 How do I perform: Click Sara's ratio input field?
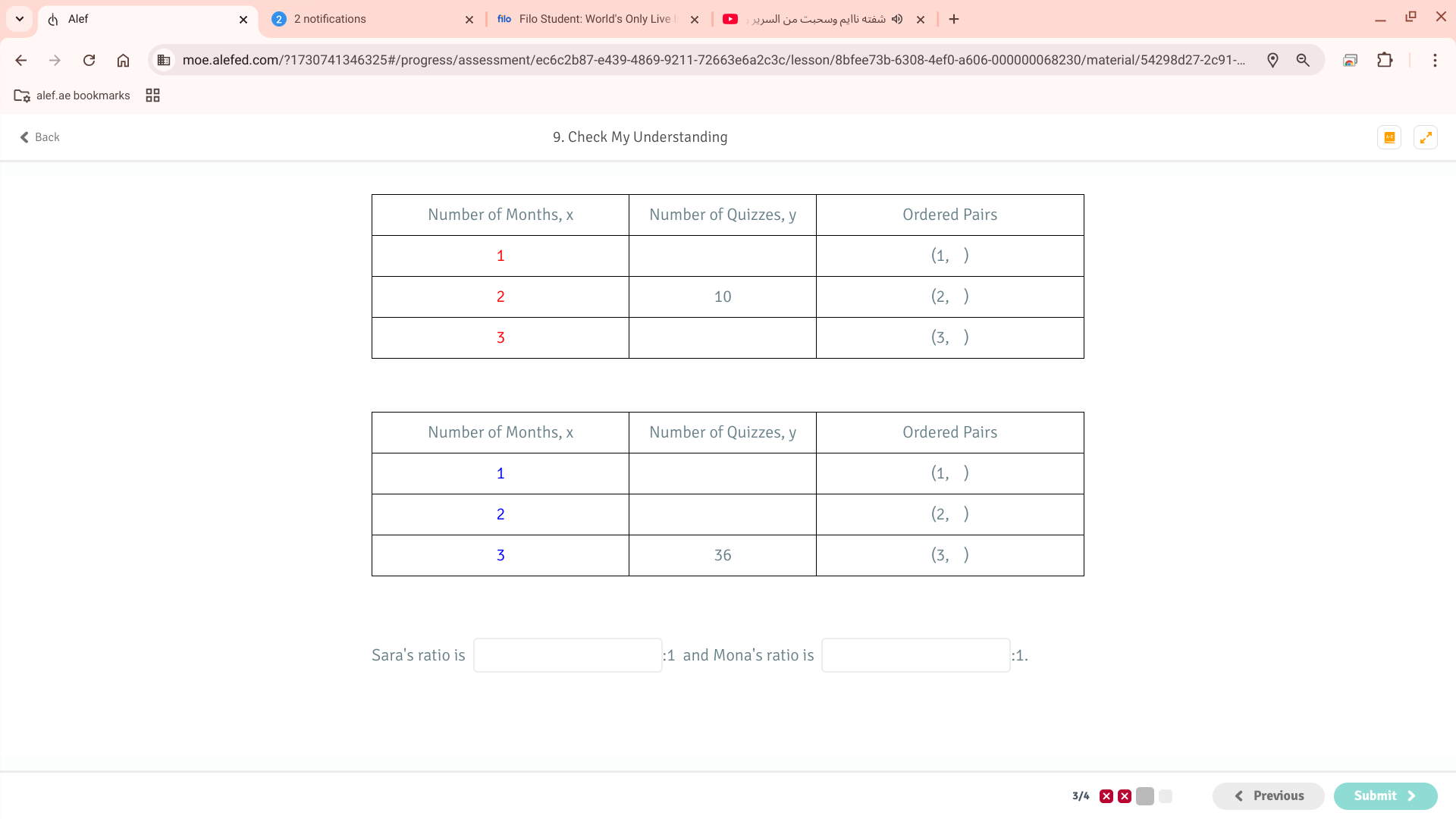pos(567,655)
